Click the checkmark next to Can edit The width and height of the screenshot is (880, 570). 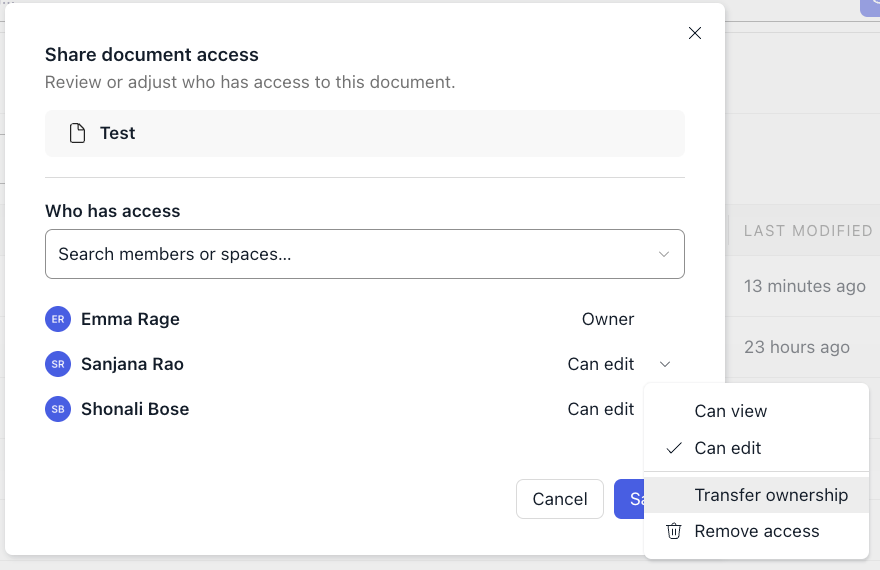[x=674, y=448]
